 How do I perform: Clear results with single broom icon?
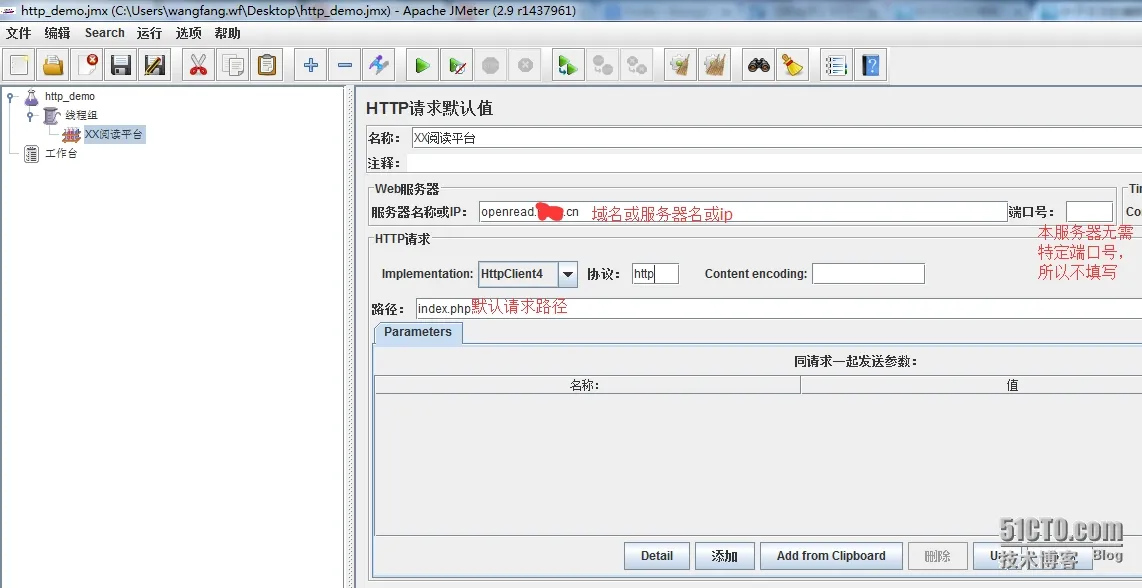click(680, 66)
